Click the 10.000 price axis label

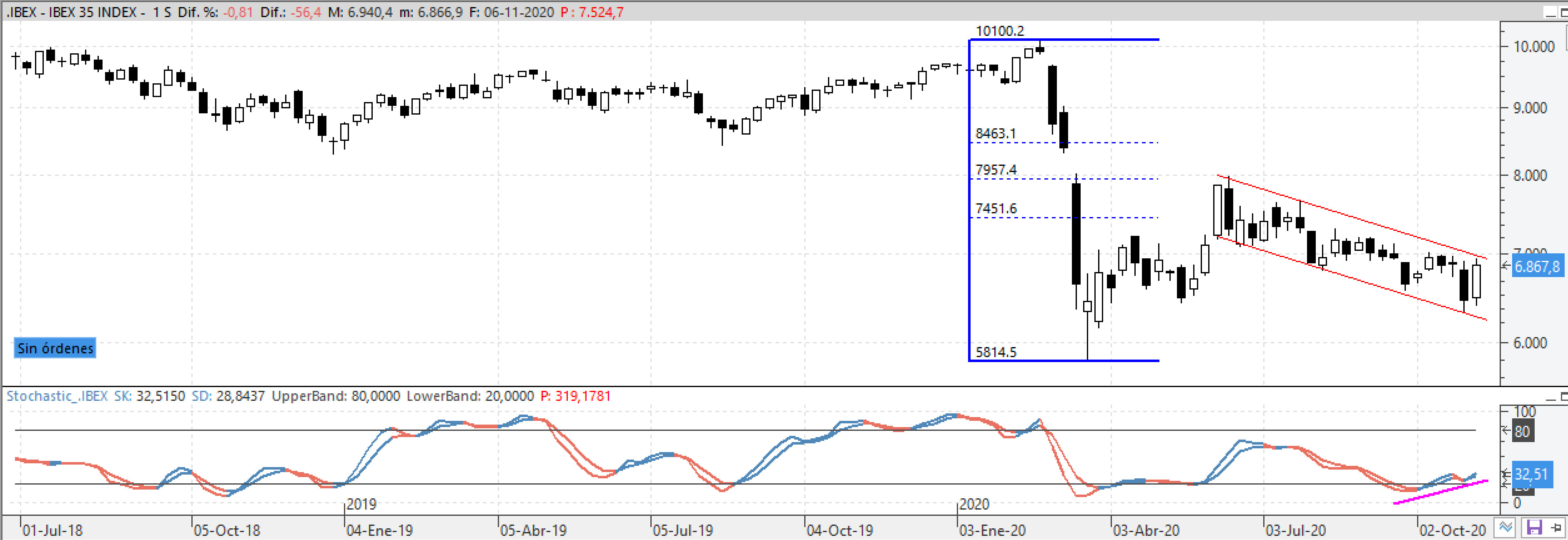click(1534, 46)
